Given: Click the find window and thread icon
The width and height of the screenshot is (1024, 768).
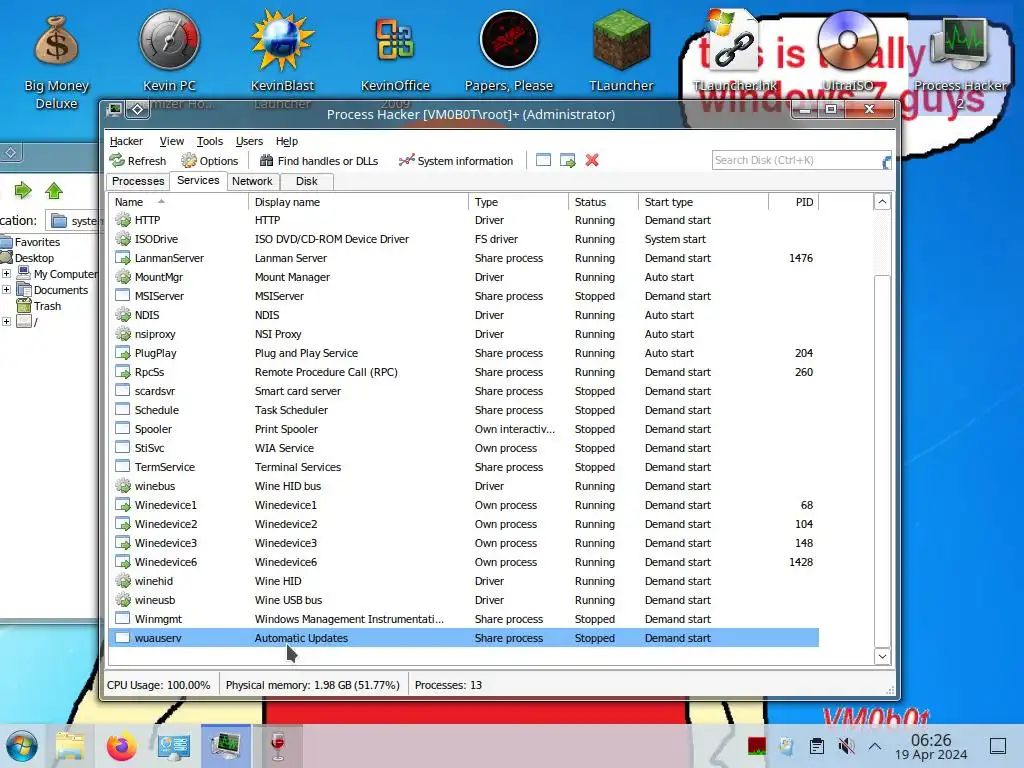Looking at the screenshot, I should pyautogui.click(x=568, y=160).
